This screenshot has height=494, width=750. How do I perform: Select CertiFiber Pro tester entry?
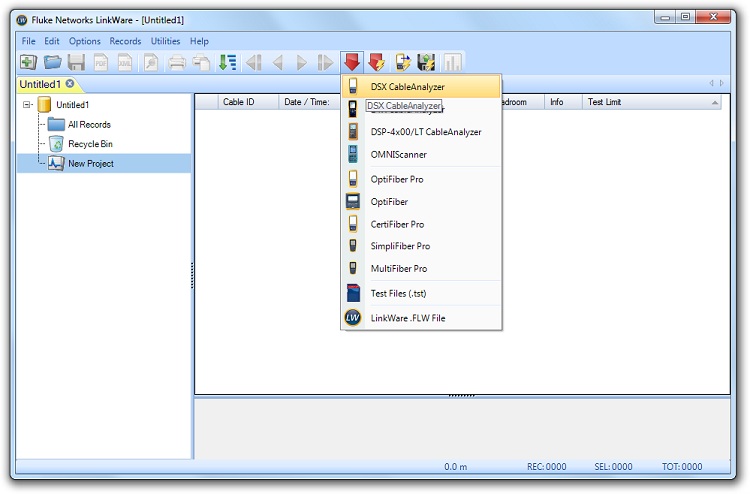click(x=397, y=224)
